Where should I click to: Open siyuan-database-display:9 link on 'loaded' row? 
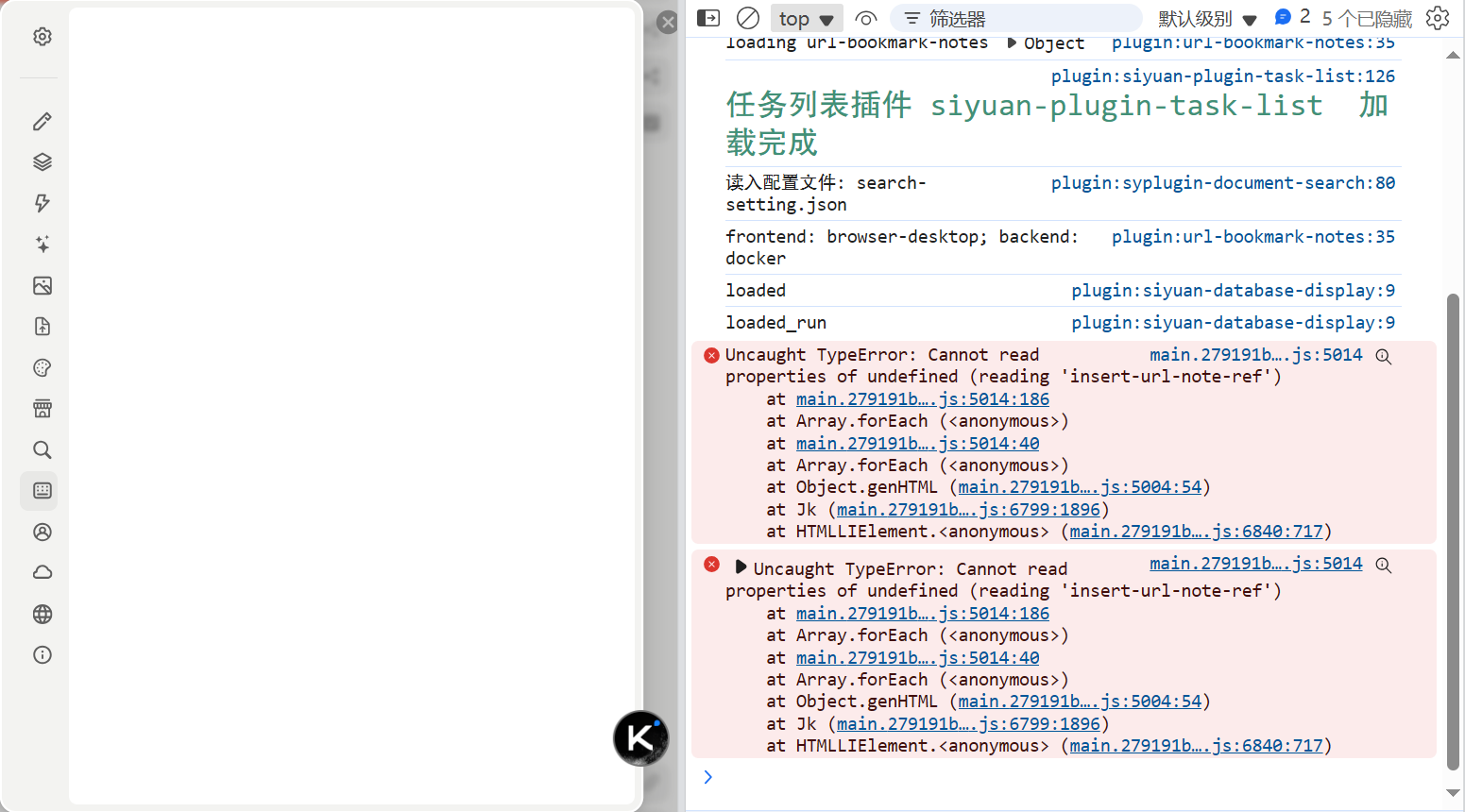point(1234,291)
